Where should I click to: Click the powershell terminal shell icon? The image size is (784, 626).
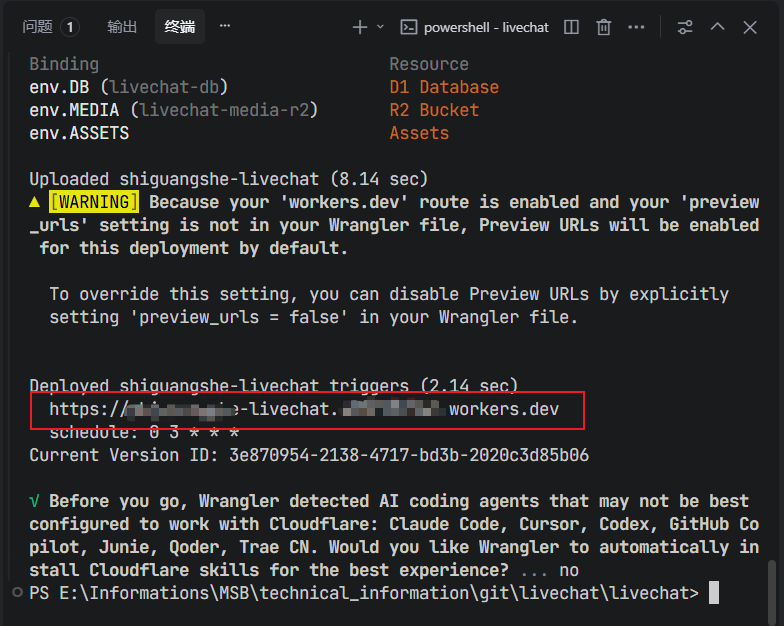click(408, 27)
